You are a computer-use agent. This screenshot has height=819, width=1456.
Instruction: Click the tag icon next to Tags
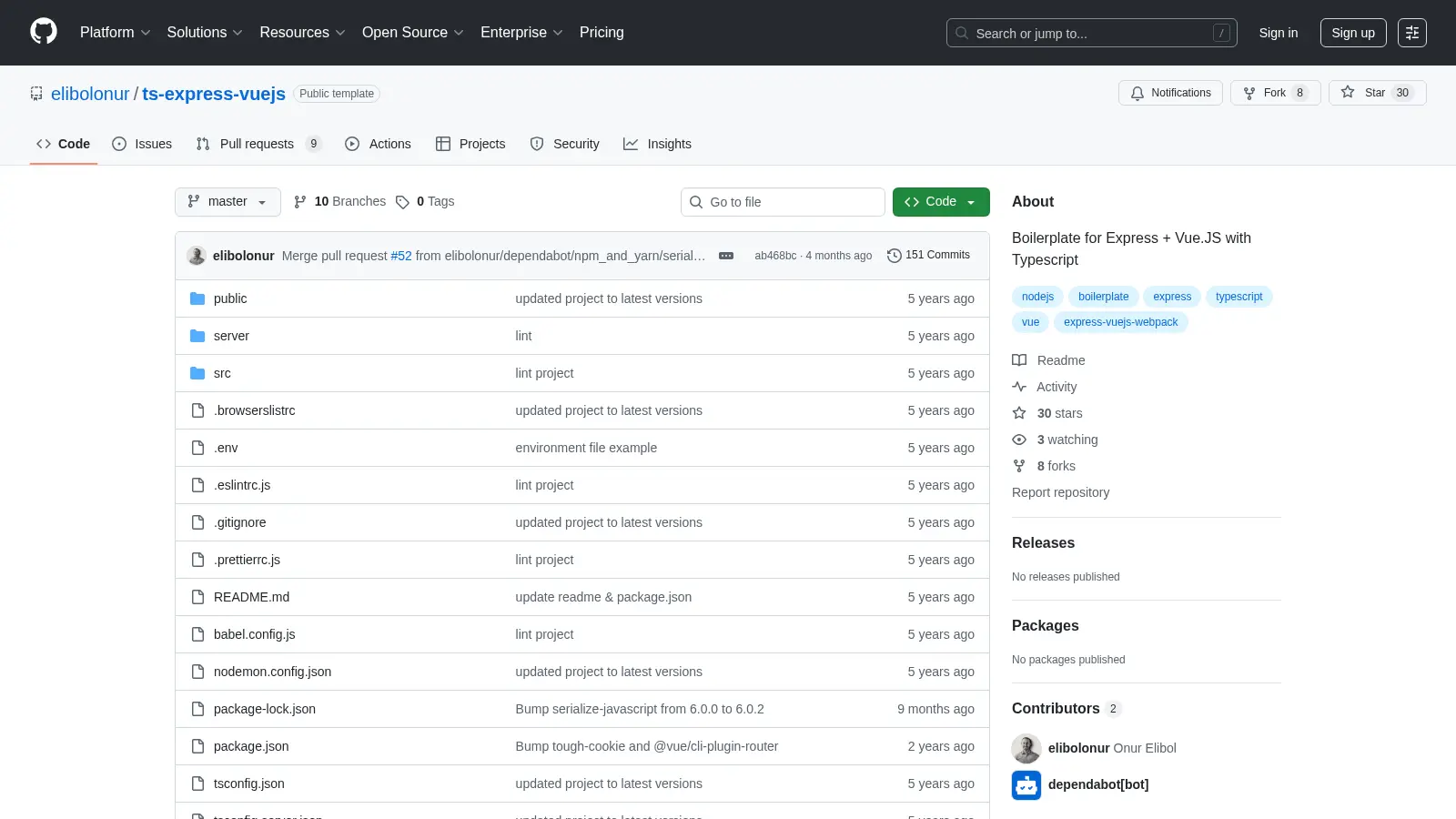pyautogui.click(x=402, y=202)
